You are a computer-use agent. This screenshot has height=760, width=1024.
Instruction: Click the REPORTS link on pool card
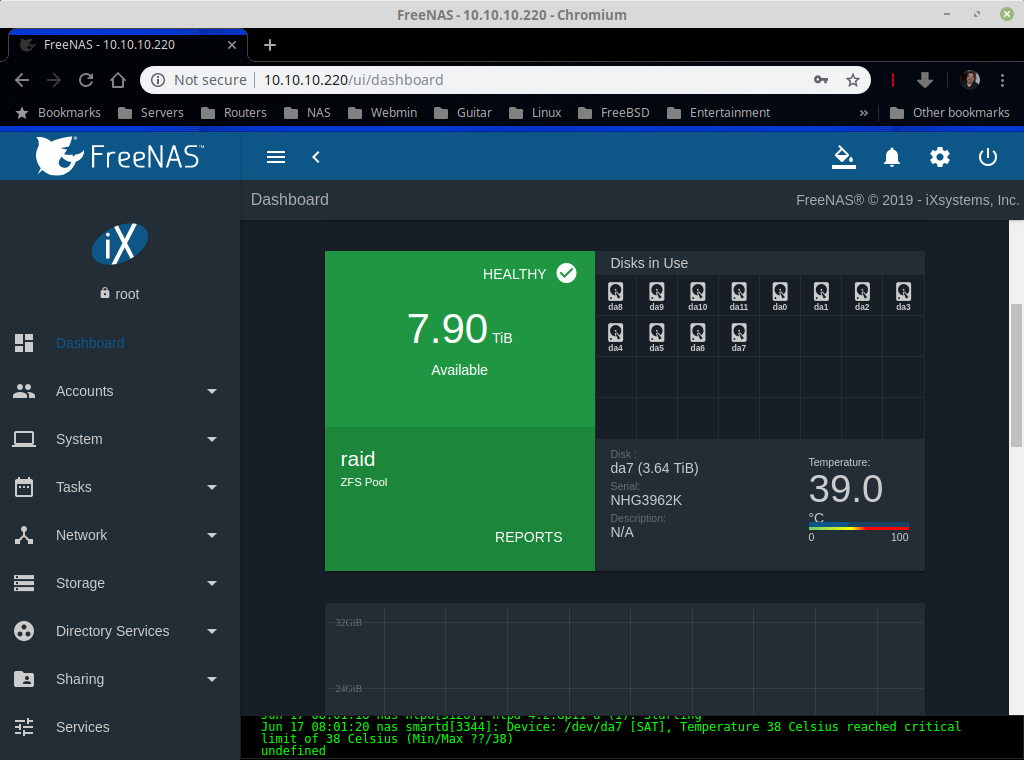click(x=528, y=537)
